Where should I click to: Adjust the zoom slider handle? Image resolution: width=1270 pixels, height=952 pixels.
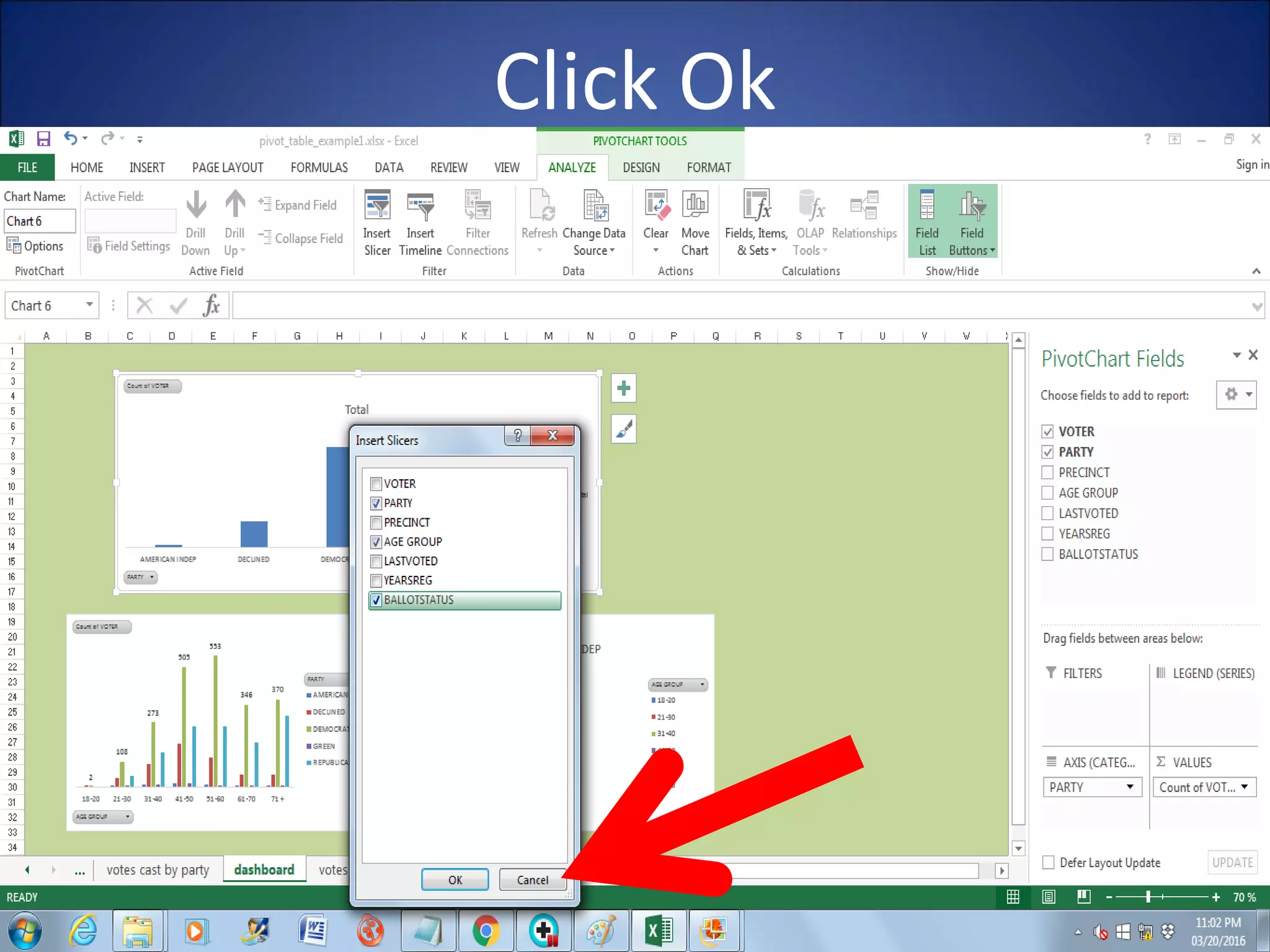[1148, 897]
